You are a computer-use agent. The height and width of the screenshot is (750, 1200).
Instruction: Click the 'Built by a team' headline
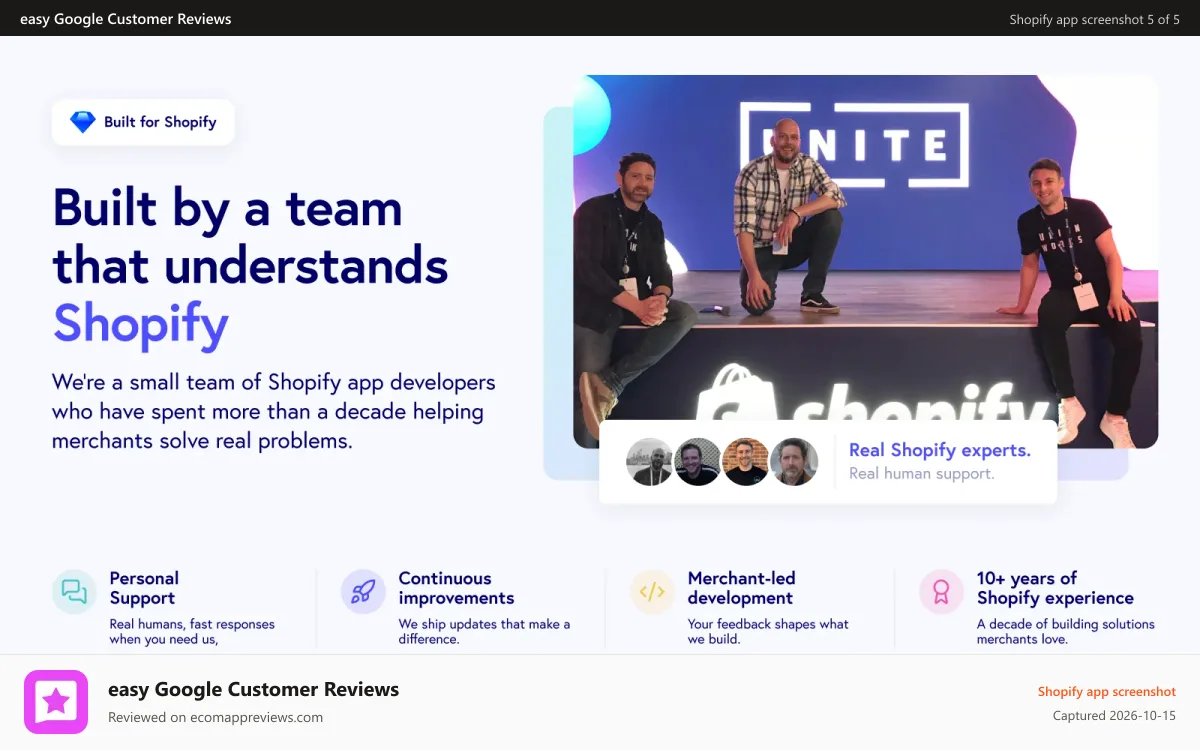(x=228, y=208)
